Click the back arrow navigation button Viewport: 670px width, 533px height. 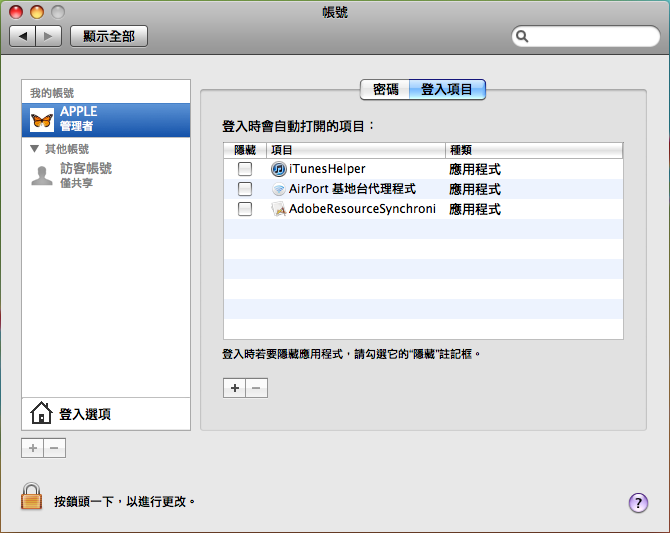tap(23, 36)
